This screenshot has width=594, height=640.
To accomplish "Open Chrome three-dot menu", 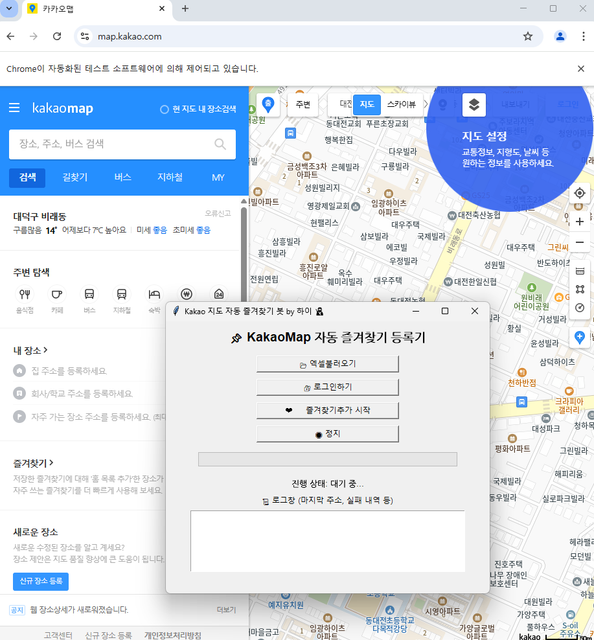I will 583,36.
